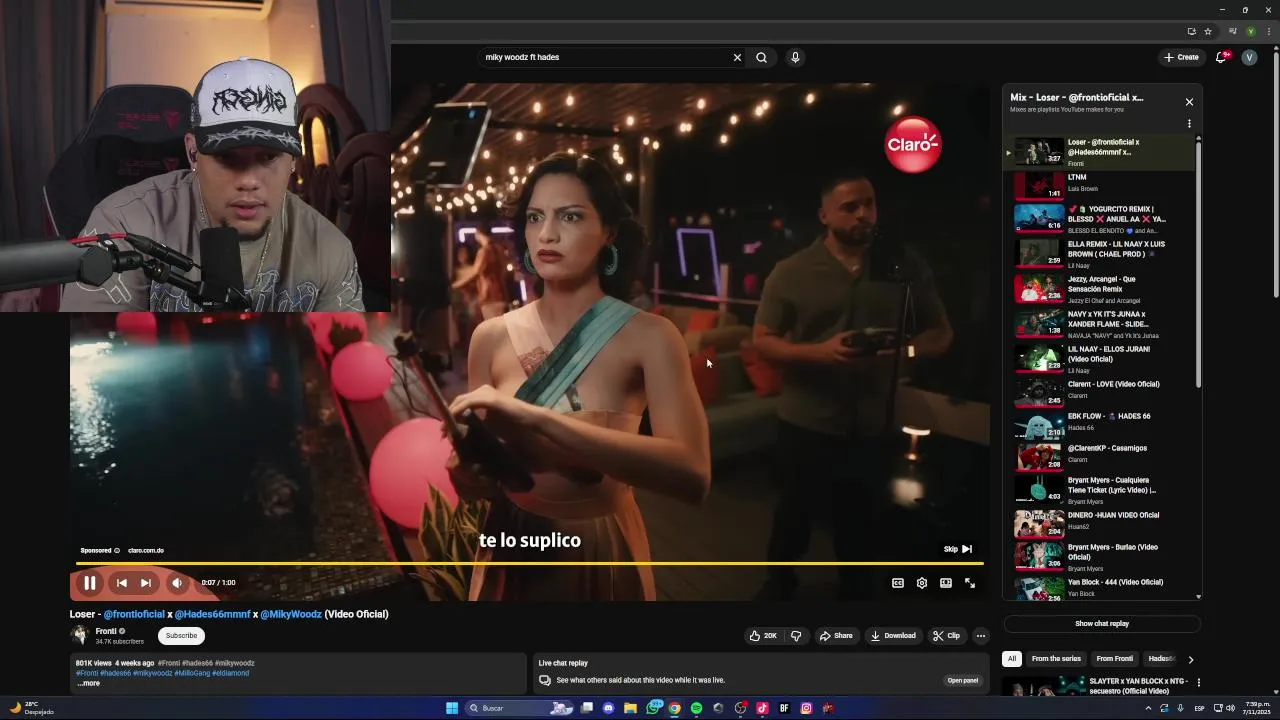
Task: Share the video
Action: pos(836,636)
